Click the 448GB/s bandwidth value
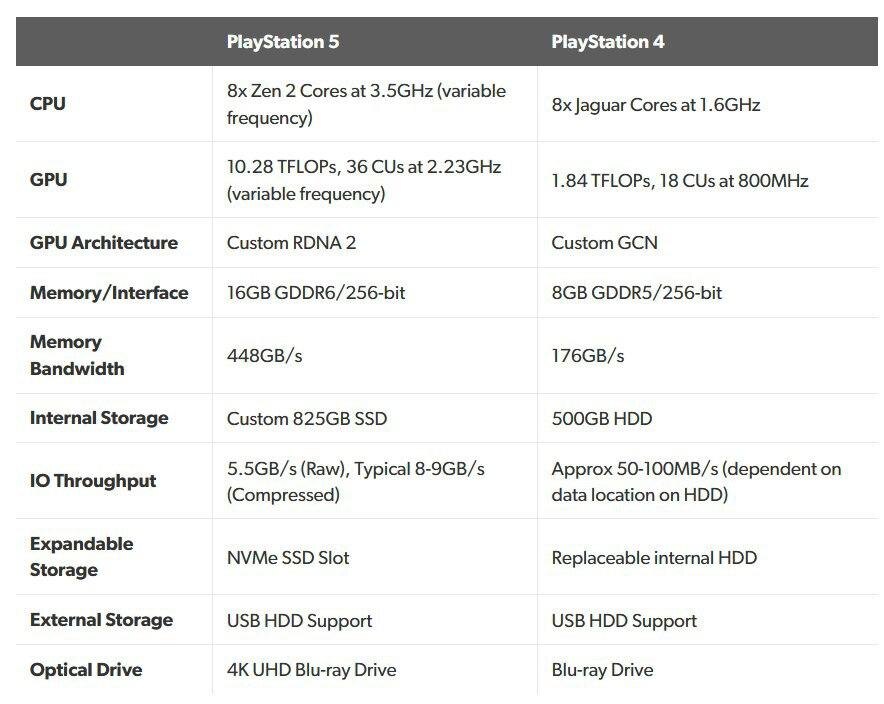This screenshot has width=884, height=704. tap(265, 356)
